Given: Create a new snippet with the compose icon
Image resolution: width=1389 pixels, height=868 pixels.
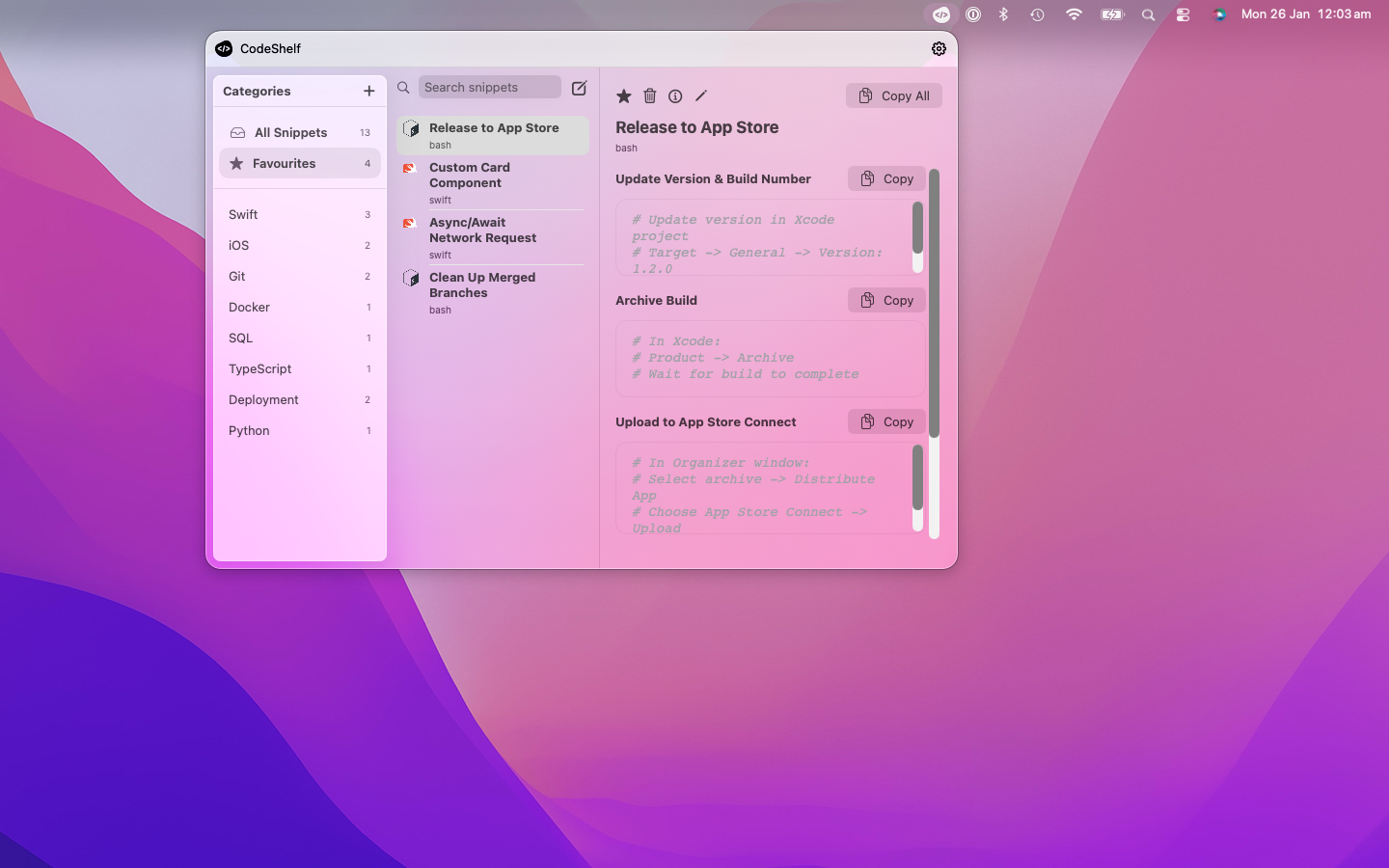Looking at the screenshot, I should click(579, 88).
